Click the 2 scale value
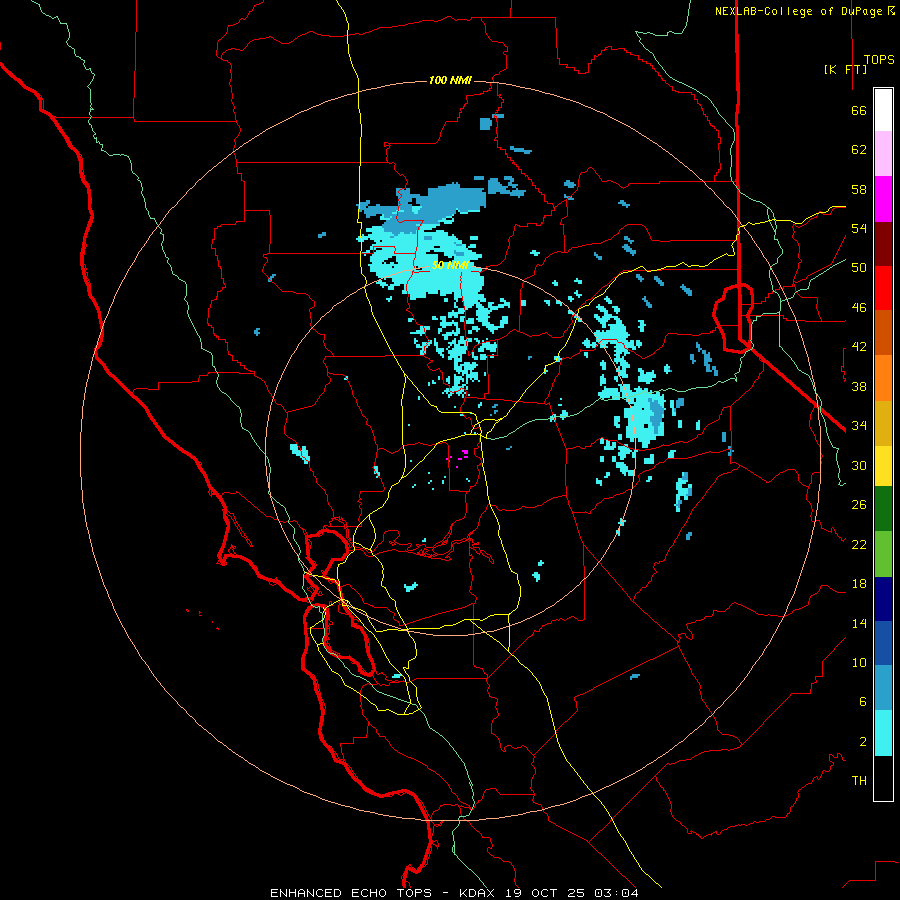The width and height of the screenshot is (900, 900). click(863, 742)
